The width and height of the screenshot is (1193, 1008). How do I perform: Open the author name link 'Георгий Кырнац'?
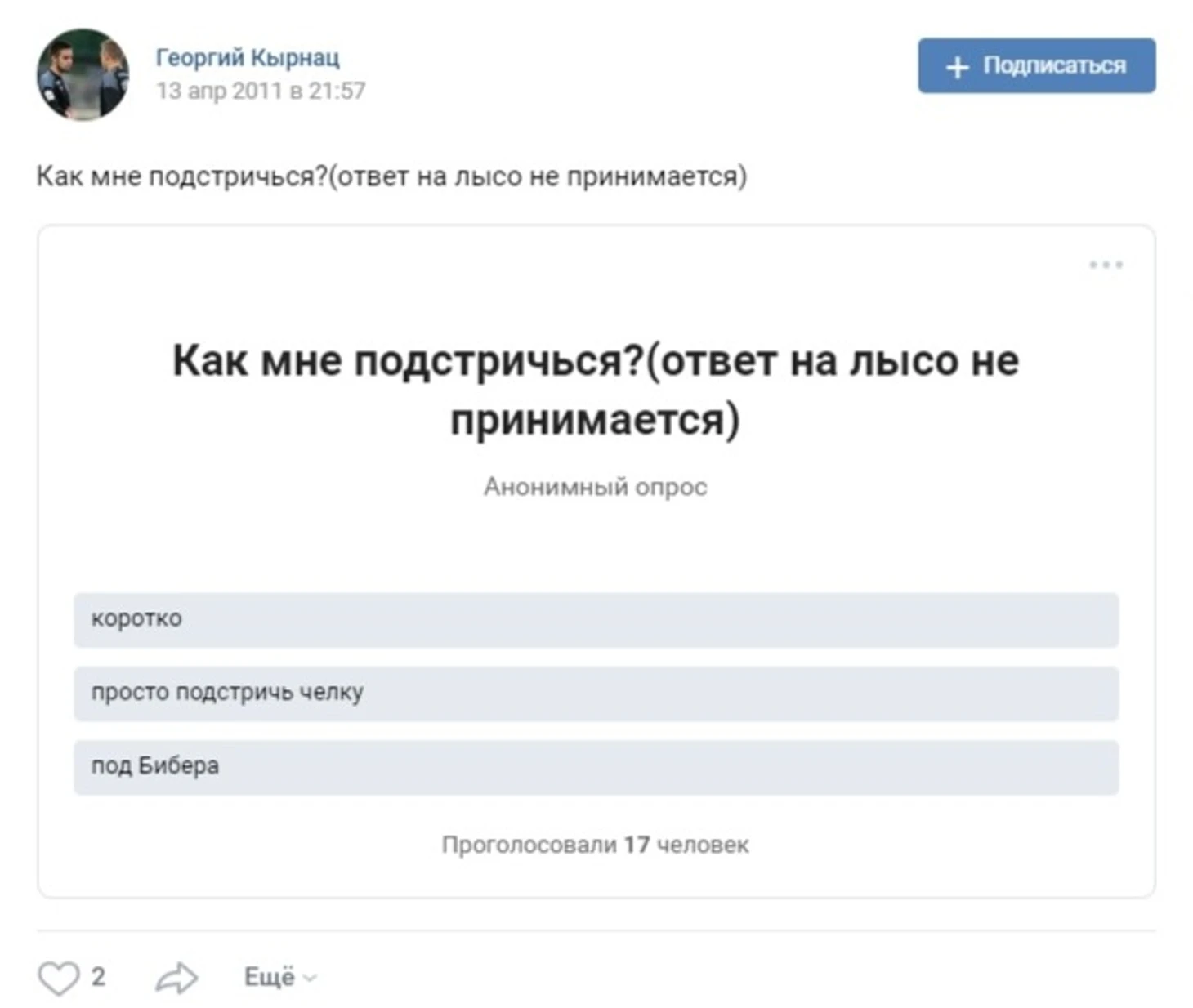248,57
